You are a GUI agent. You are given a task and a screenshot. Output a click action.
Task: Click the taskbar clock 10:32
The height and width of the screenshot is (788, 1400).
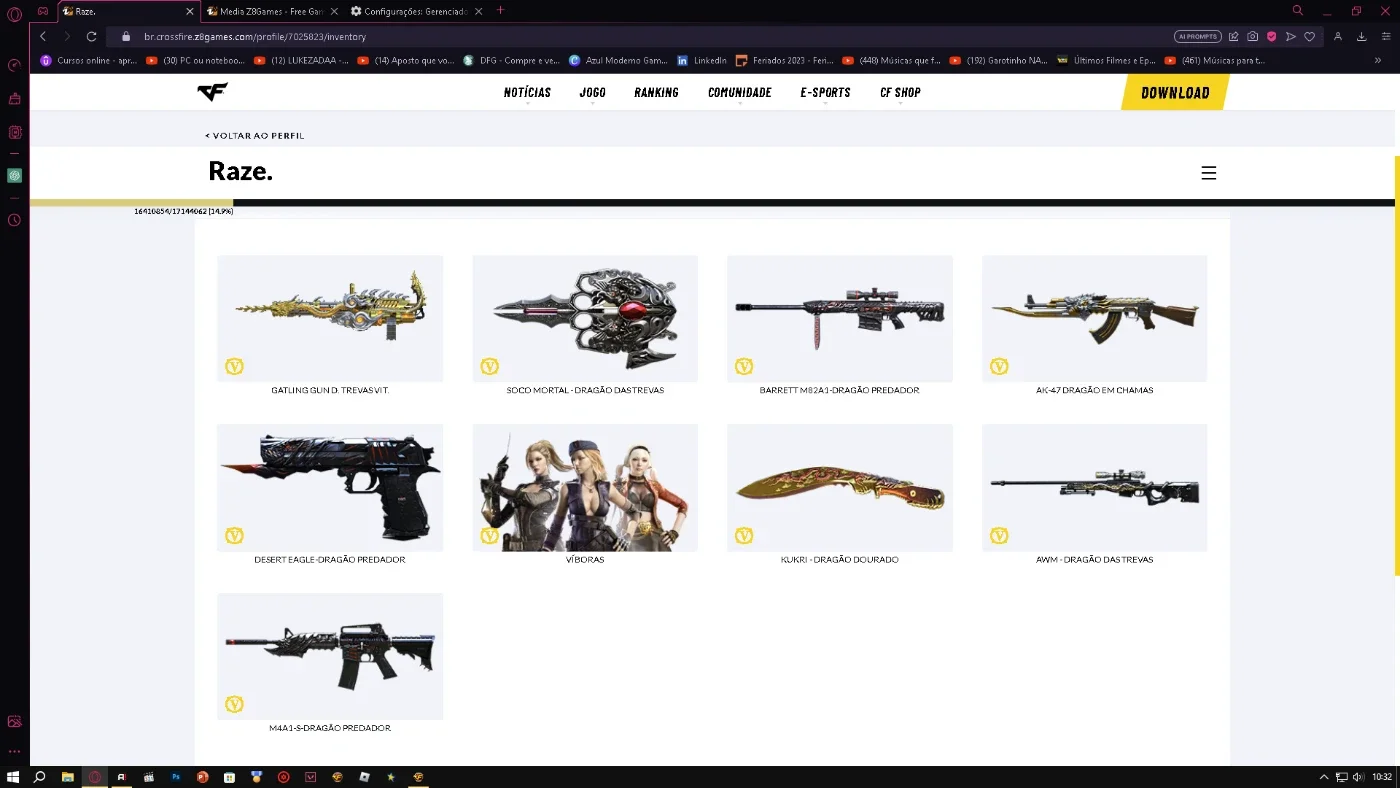click(1382, 777)
